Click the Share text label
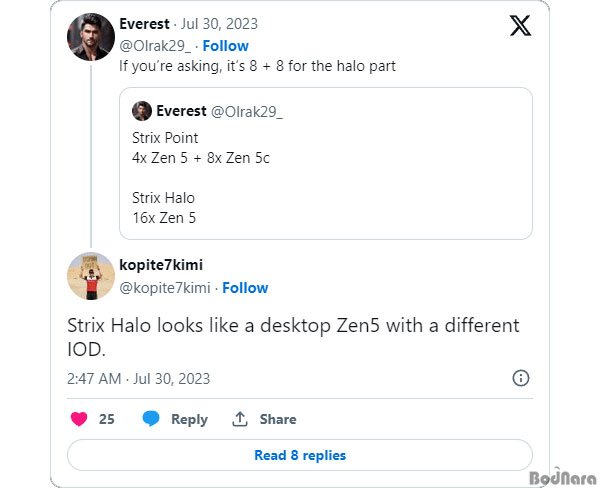The image size is (600, 488). point(278,419)
